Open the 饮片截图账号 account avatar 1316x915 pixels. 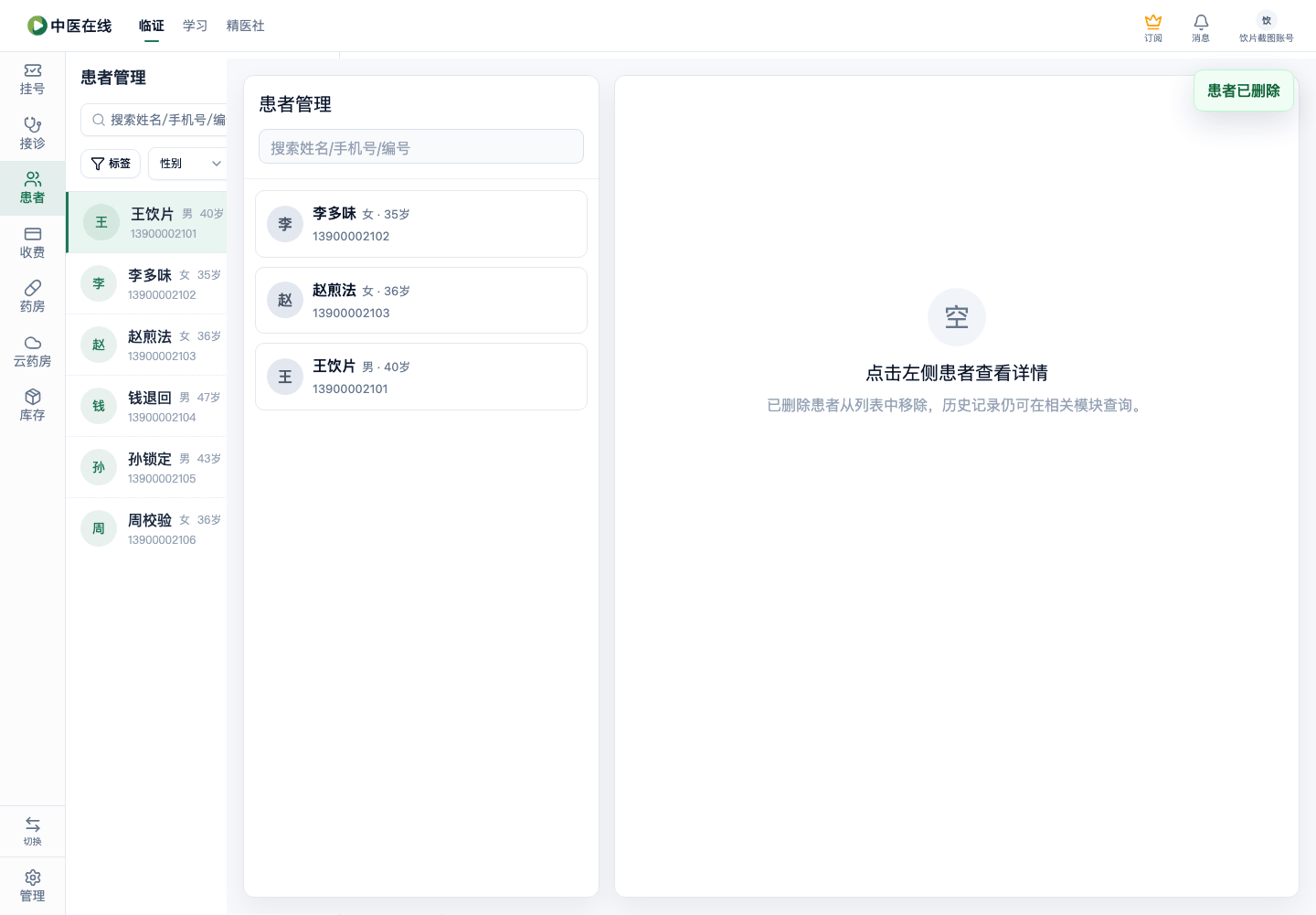pos(1267,20)
